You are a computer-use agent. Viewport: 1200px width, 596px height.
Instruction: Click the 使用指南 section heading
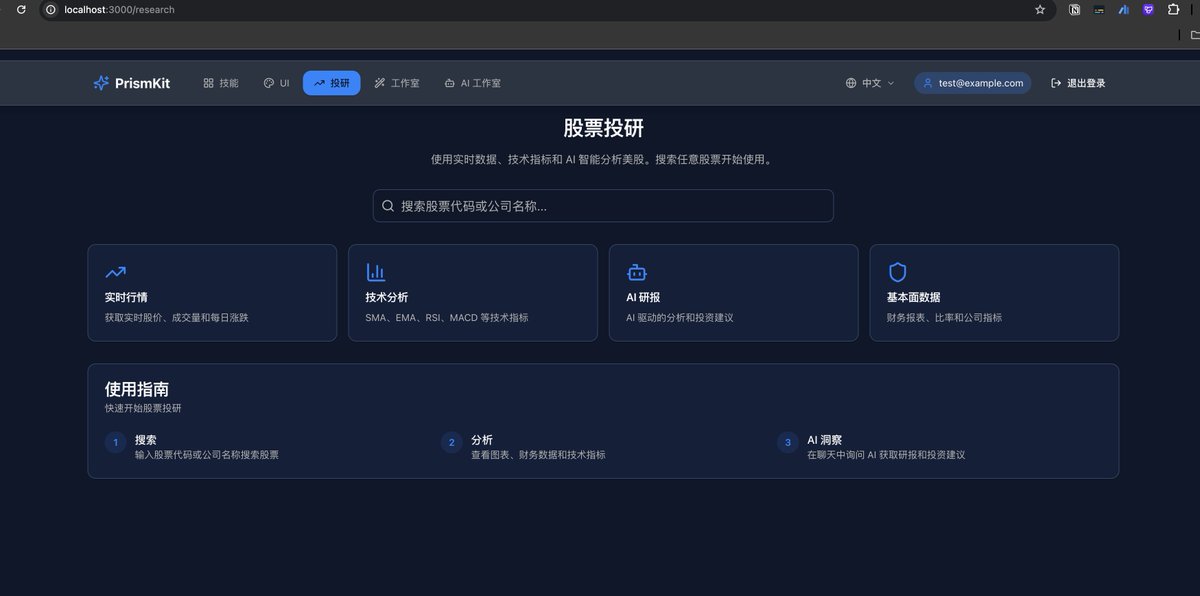click(137, 389)
